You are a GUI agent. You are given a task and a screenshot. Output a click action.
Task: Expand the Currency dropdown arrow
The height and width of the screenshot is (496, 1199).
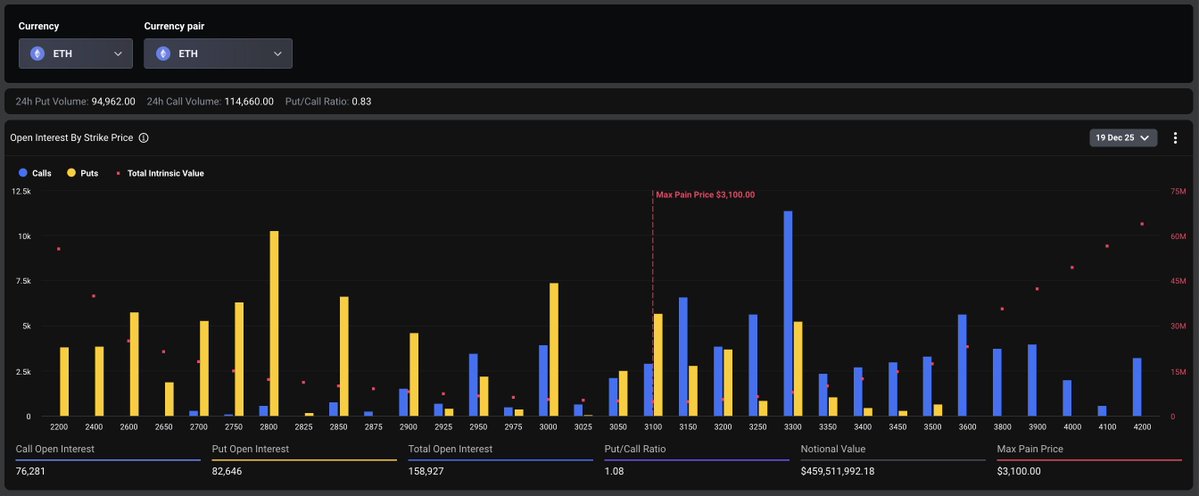coord(118,54)
